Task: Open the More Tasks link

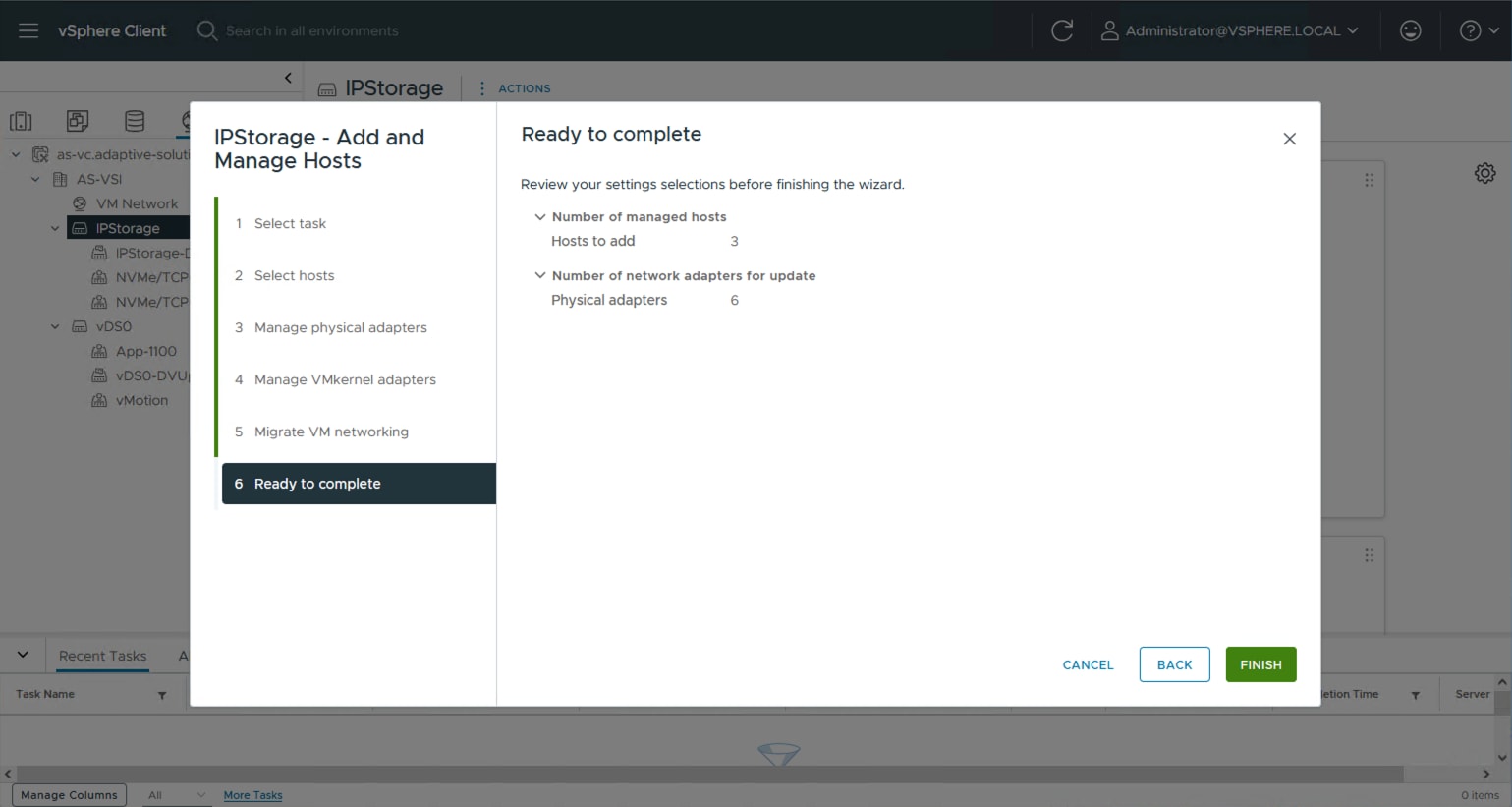Action: [x=252, y=795]
